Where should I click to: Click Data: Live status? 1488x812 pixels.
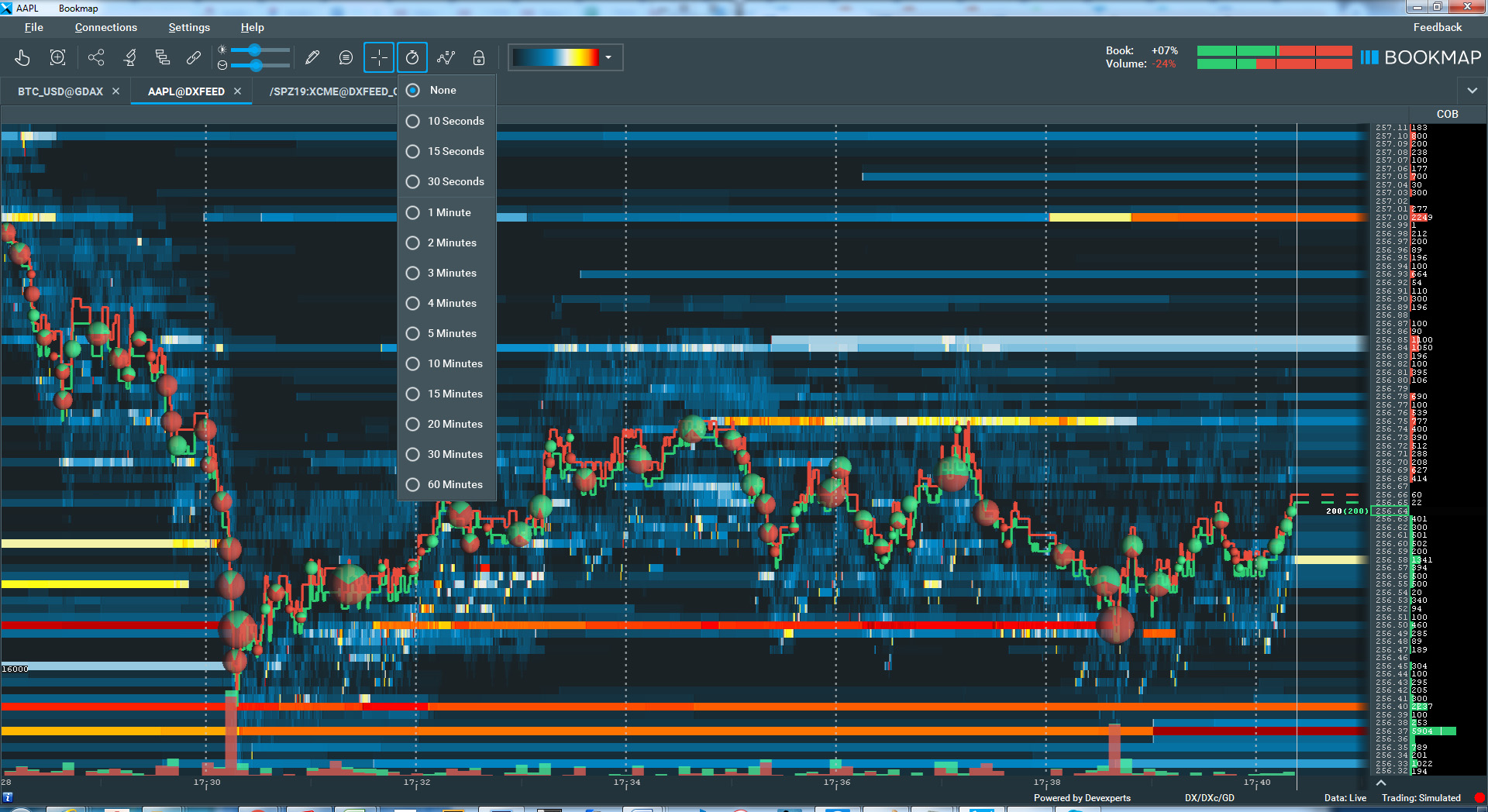pos(1345,797)
